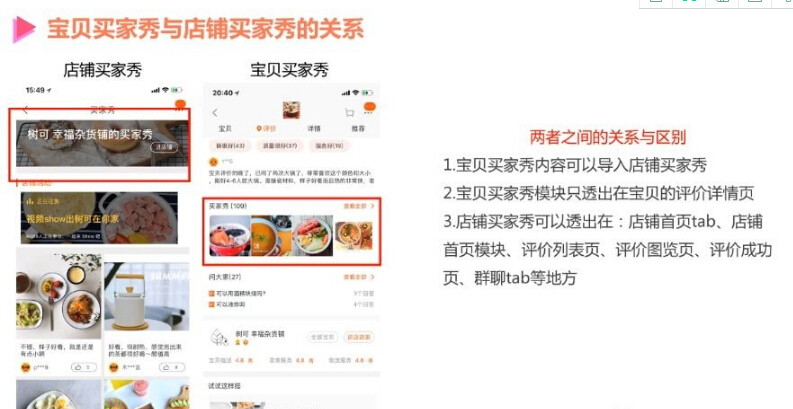The image size is (793, 409).
Task: Switch to the 宝贝 tab
Action: pyautogui.click(x=225, y=128)
